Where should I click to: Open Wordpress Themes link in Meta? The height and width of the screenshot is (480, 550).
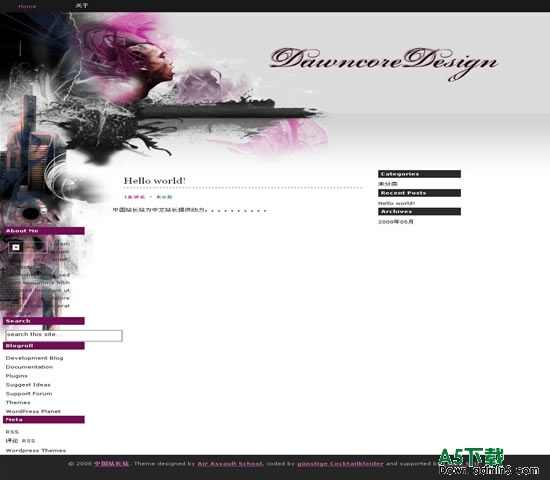click(x=36, y=450)
